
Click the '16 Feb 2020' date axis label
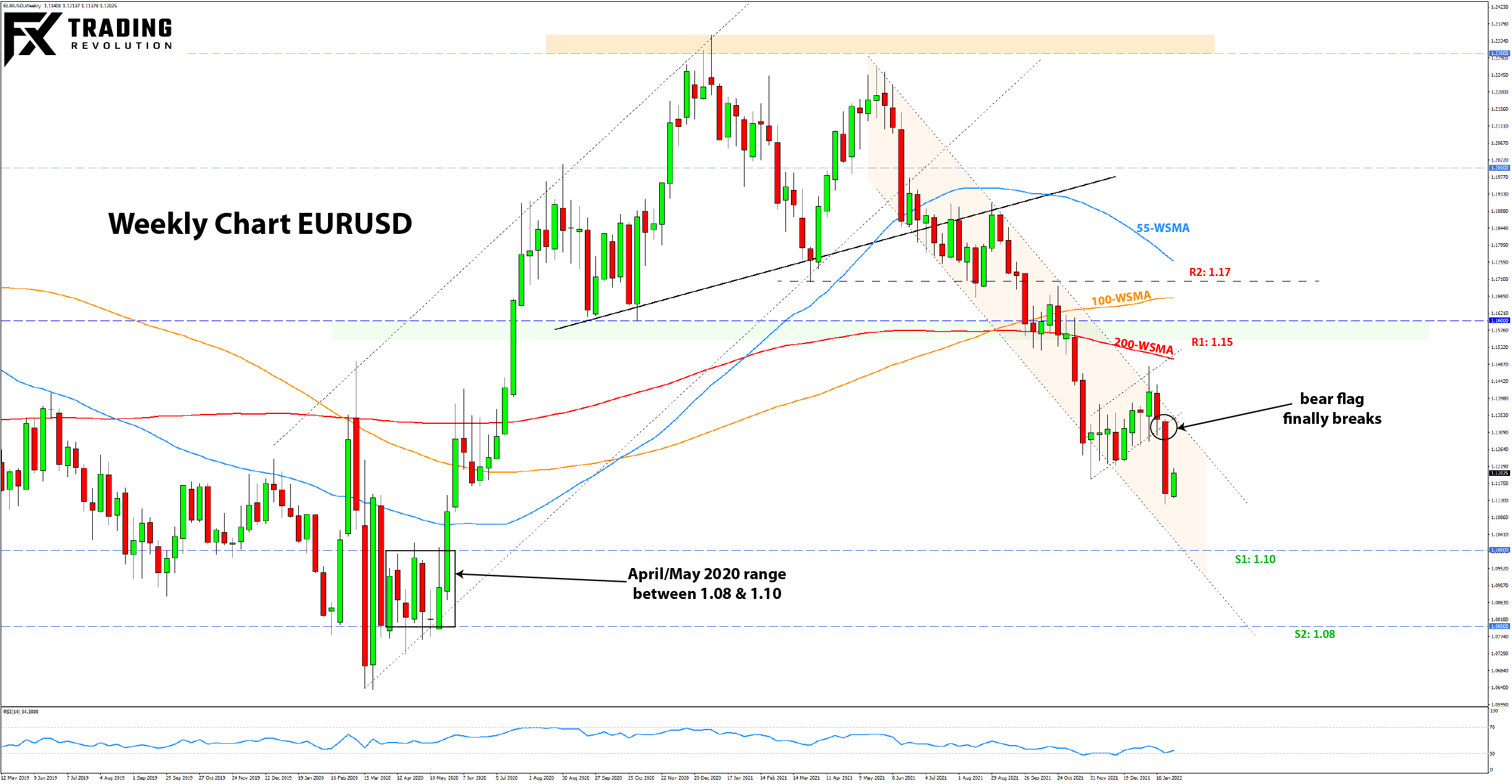[x=344, y=778]
